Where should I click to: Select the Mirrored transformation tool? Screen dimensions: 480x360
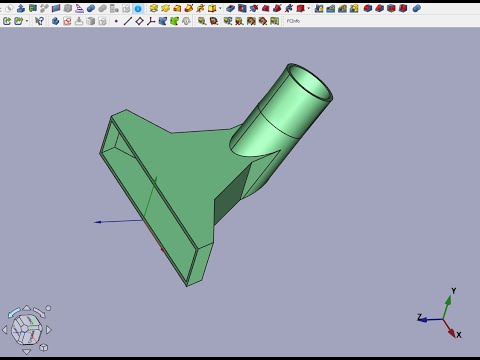[319, 8]
